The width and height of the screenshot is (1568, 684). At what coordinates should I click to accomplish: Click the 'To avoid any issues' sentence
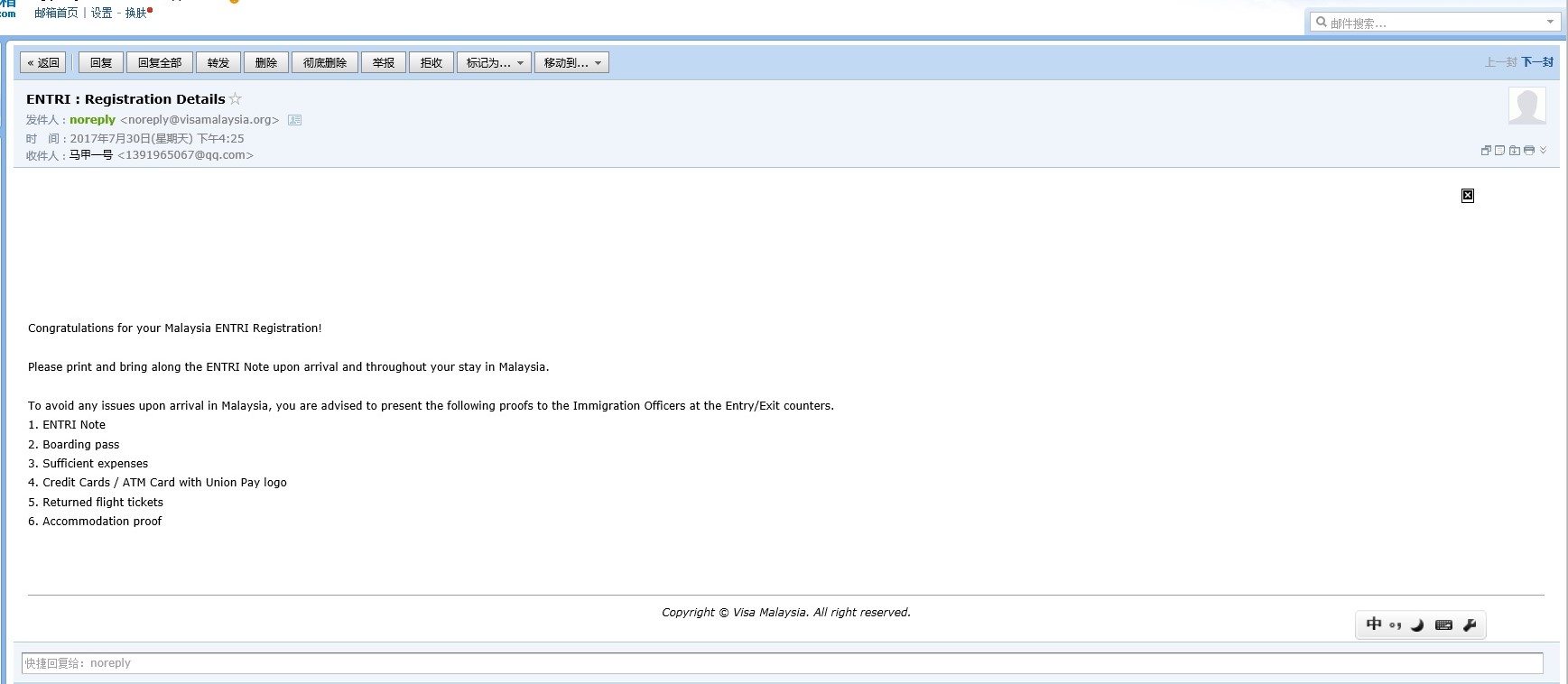coord(431,406)
